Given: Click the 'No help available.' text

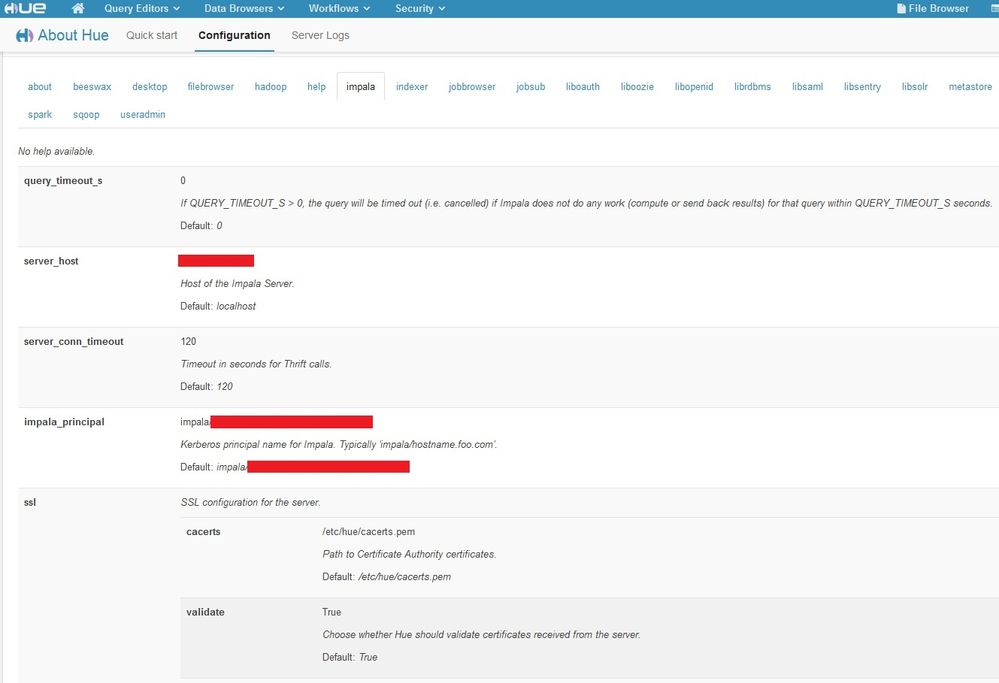Looking at the screenshot, I should click(56, 152).
